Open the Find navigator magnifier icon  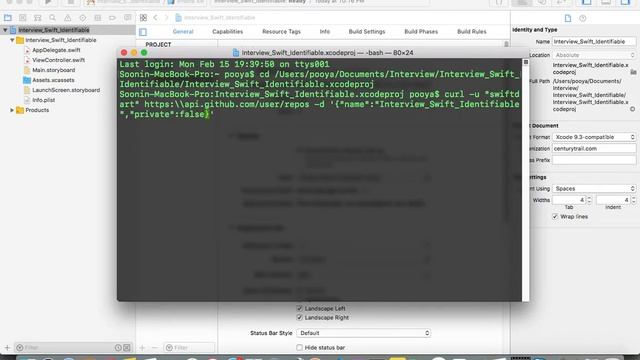(53, 18)
